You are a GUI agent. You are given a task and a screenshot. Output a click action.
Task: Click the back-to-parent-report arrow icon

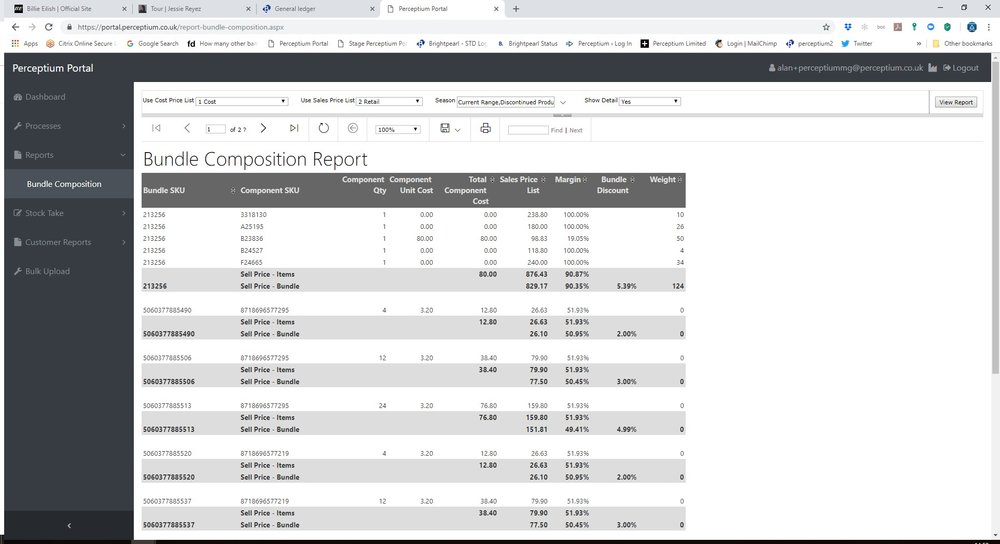click(352, 129)
